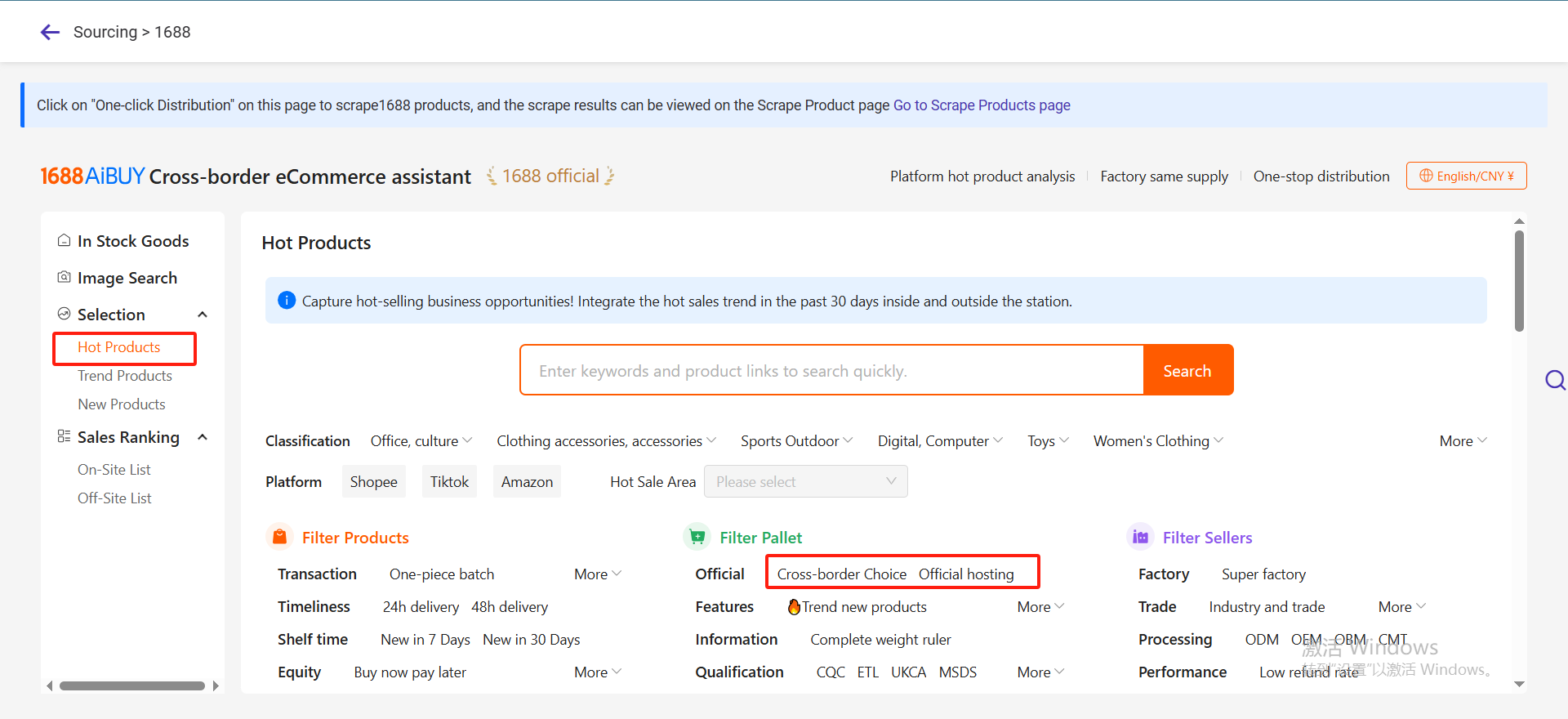Open Trend Products in the sidebar
This screenshot has height=719, width=1568.
click(x=125, y=376)
